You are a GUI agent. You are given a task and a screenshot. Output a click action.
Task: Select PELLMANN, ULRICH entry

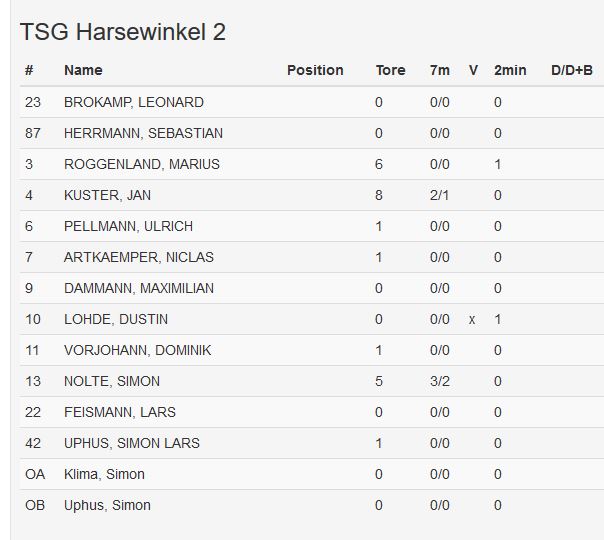[128, 226]
